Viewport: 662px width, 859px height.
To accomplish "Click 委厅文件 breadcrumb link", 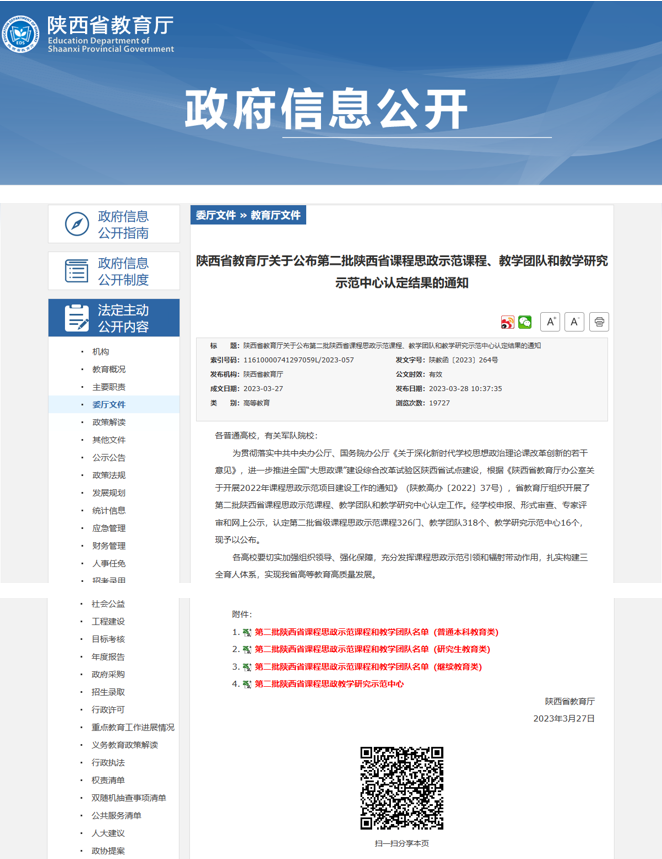I will point(215,215).
